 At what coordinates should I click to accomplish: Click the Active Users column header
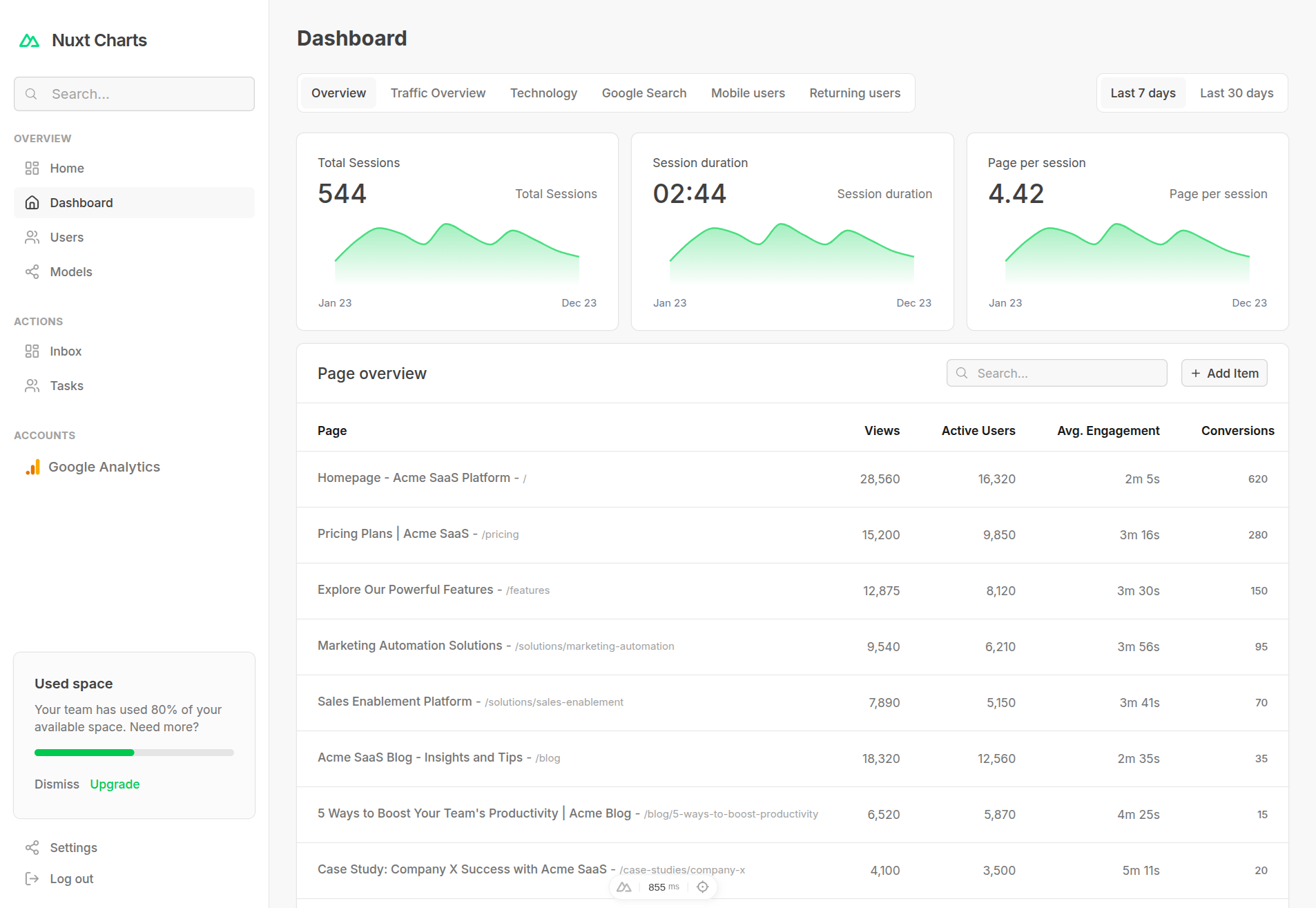[x=978, y=431]
